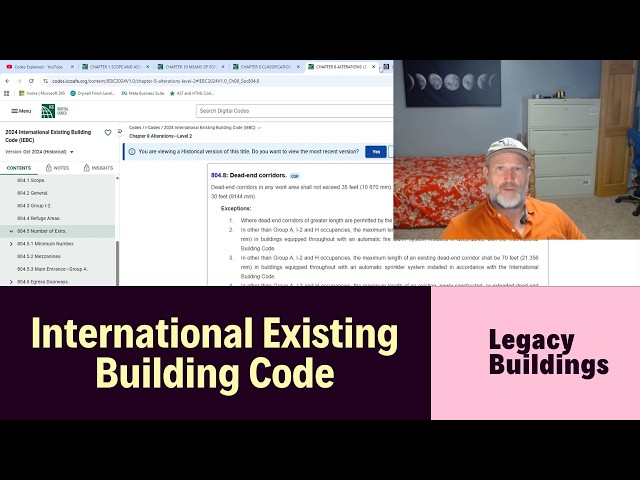
Task: Click the browser forward arrow
Action: pos(19,81)
